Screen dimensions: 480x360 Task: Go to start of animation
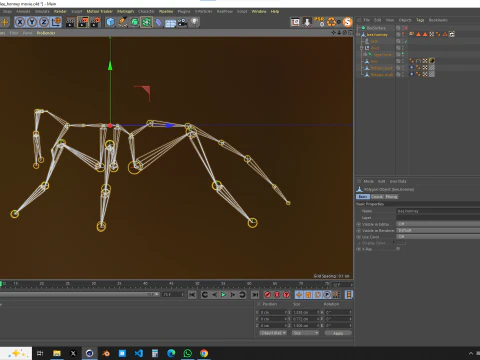[x=192, y=295]
